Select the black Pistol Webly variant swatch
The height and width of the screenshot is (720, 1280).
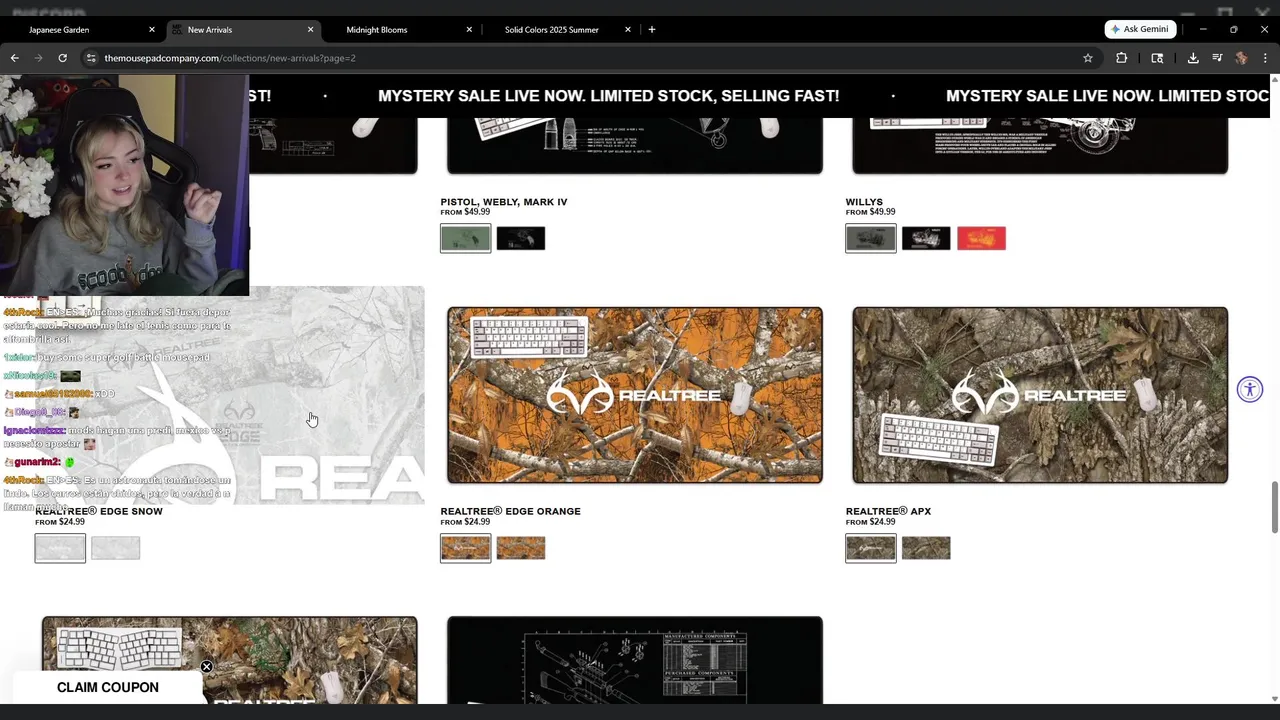click(x=521, y=238)
